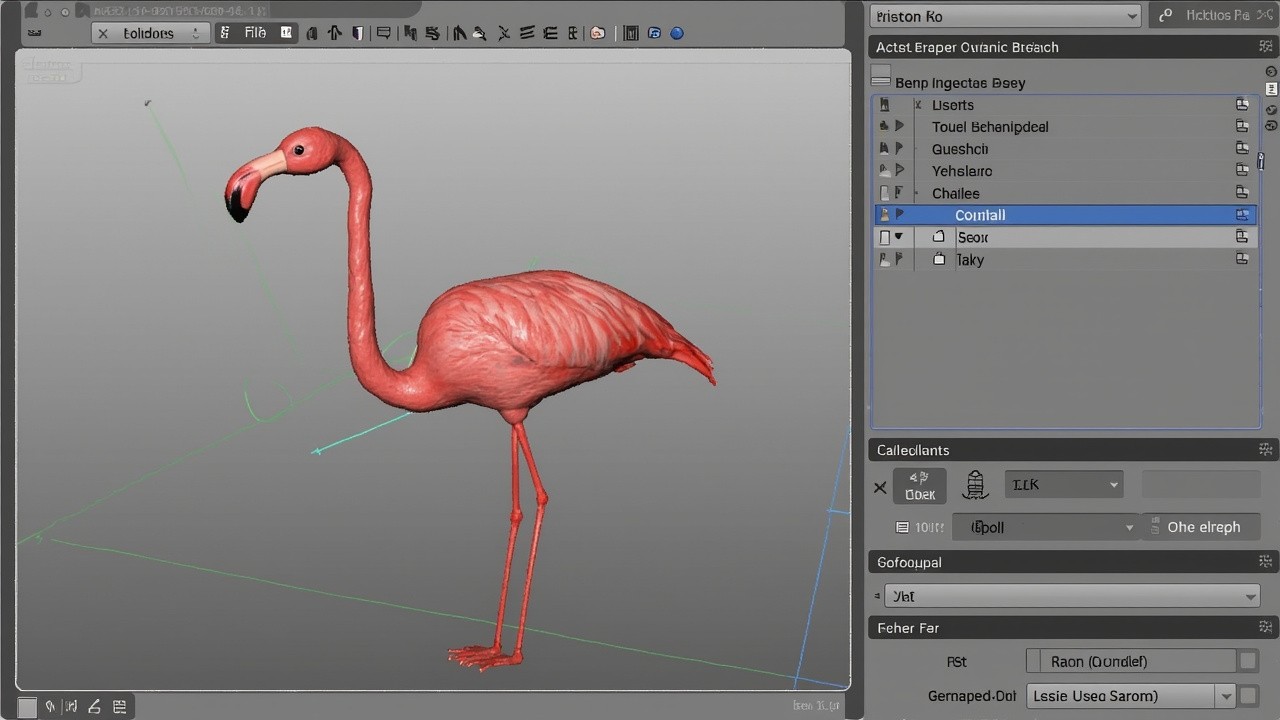Click the Hcktios Fa button at top right

(x=1214, y=16)
